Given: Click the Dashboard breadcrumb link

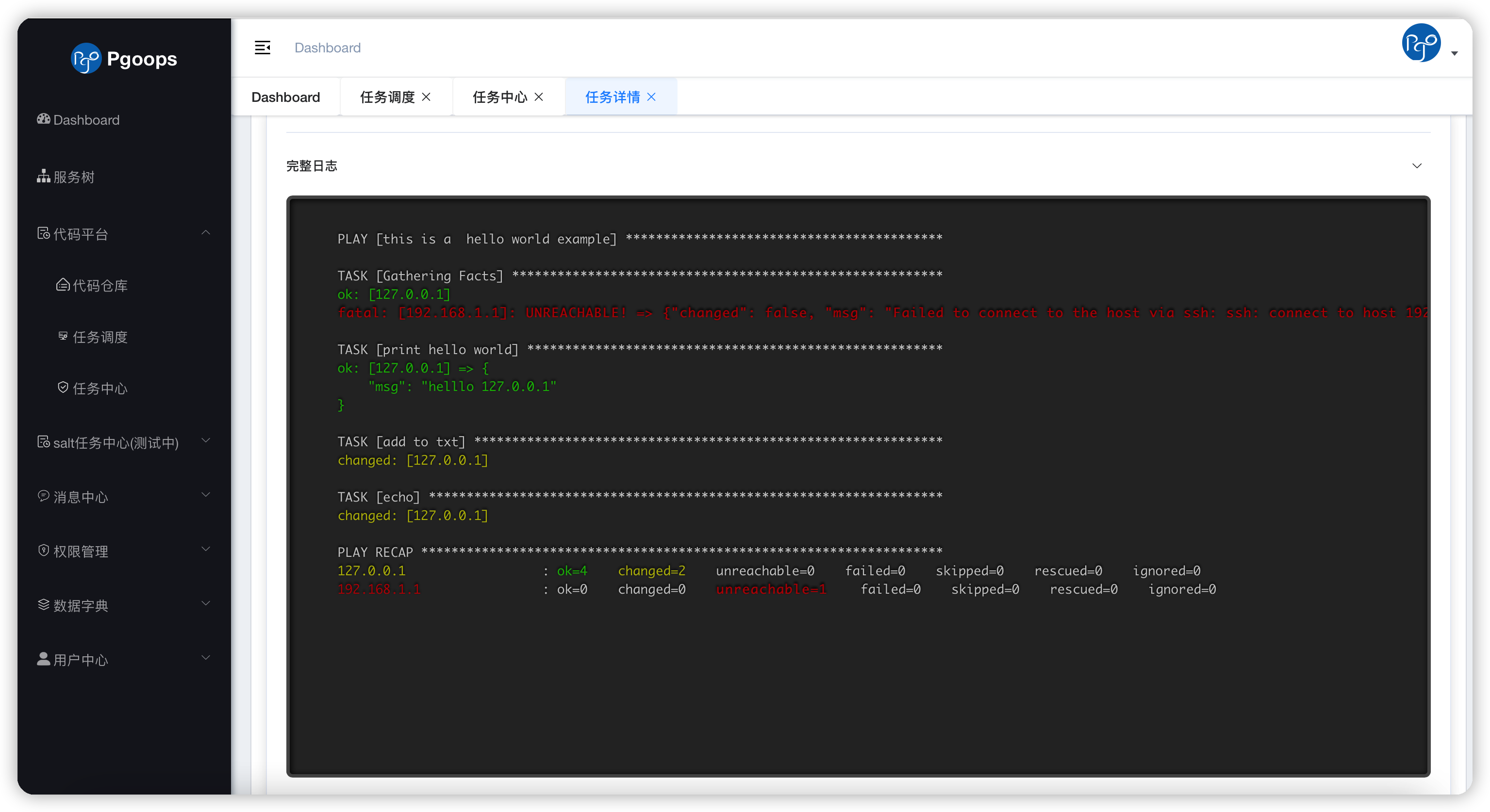Looking at the screenshot, I should [328, 48].
